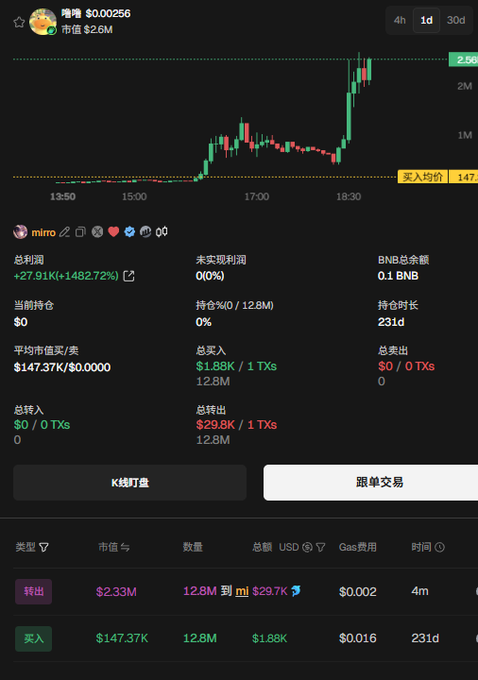Edit the mirro wallet alias pencil icon
478x680 pixels.
coord(65,232)
